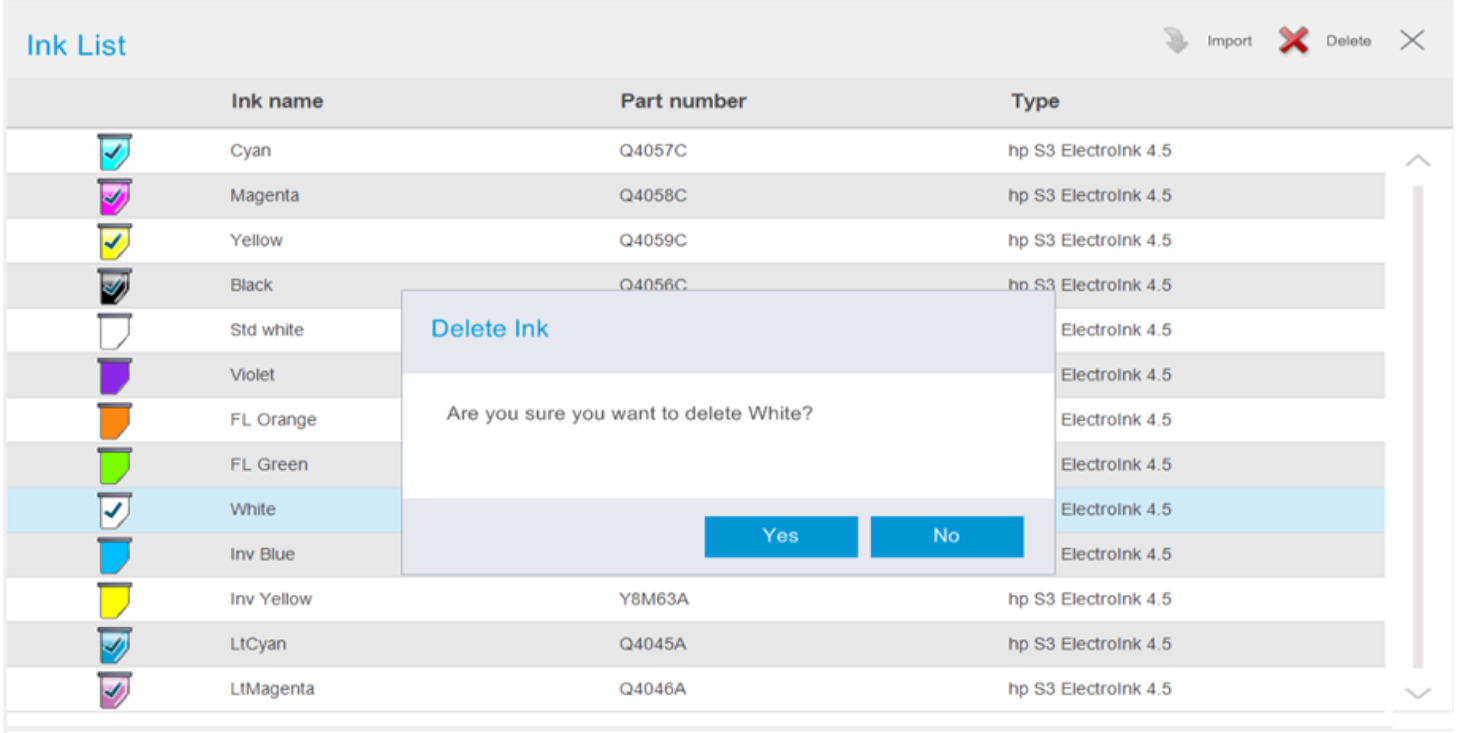Click the Violet ink can icon
The height and width of the screenshot is (733, 1457).
pyautogui.click(x=115, y=376)
